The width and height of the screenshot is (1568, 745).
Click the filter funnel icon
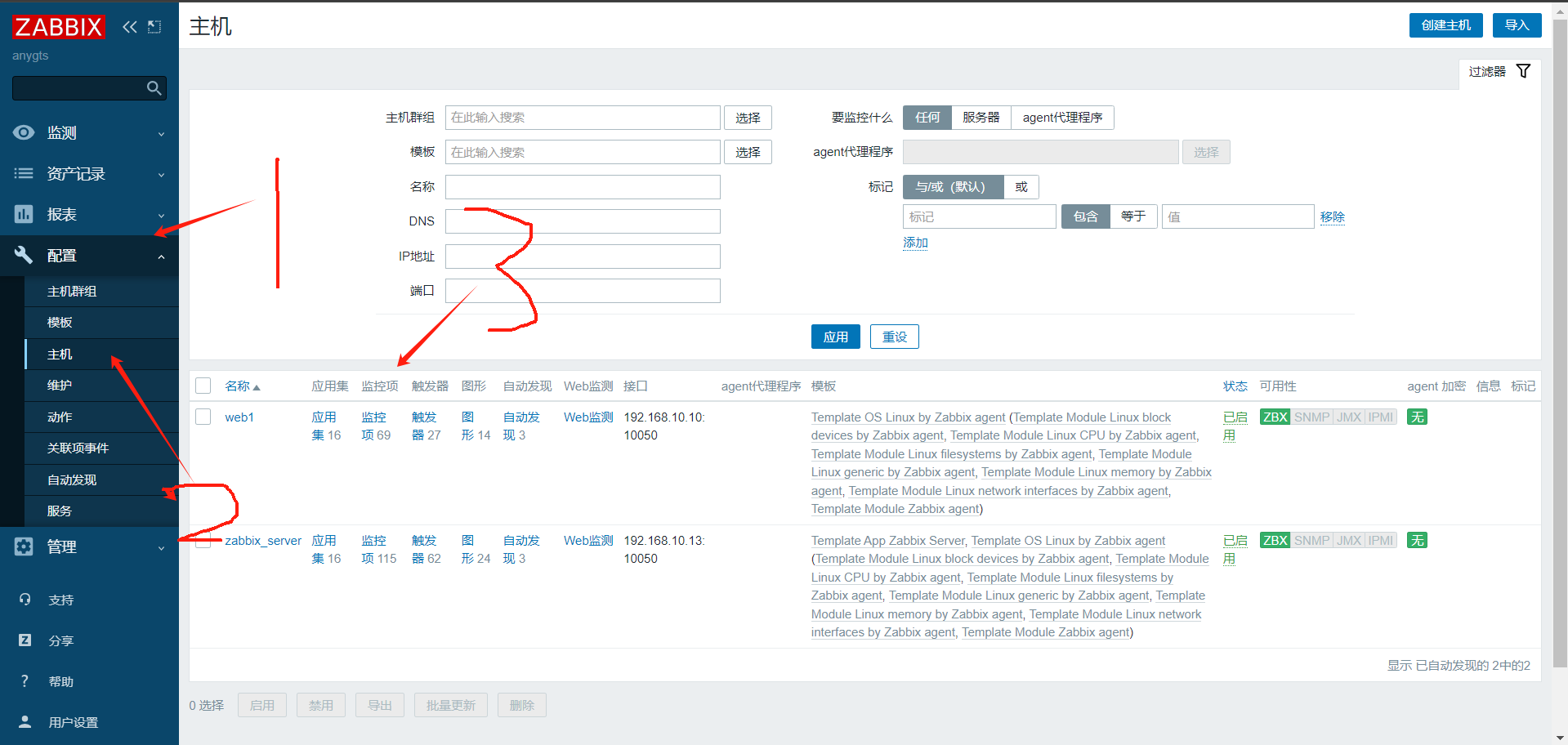1523,72
